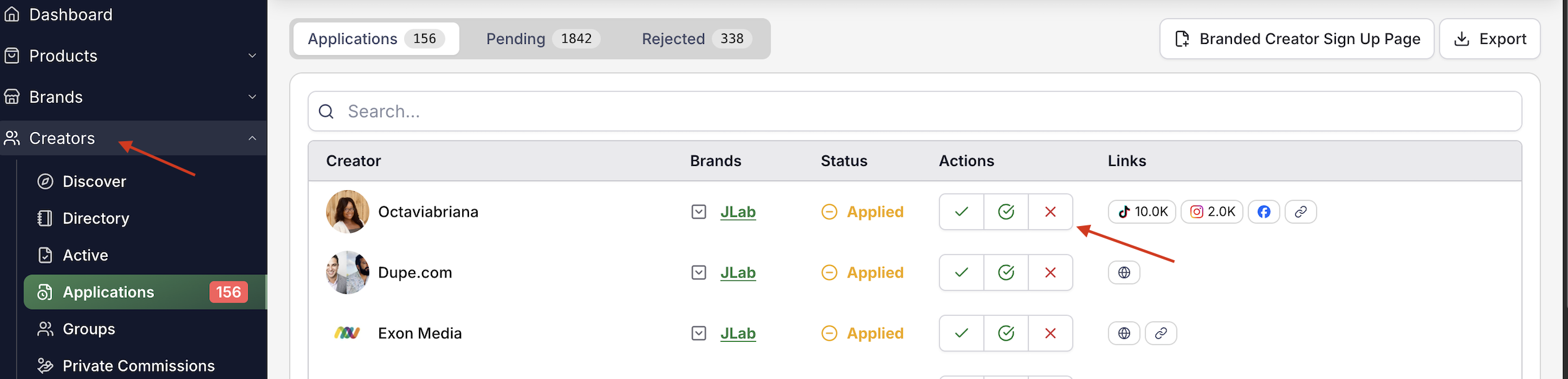Click Exon Media chain link icon

pyautogui.click(x=1161, y=333)
